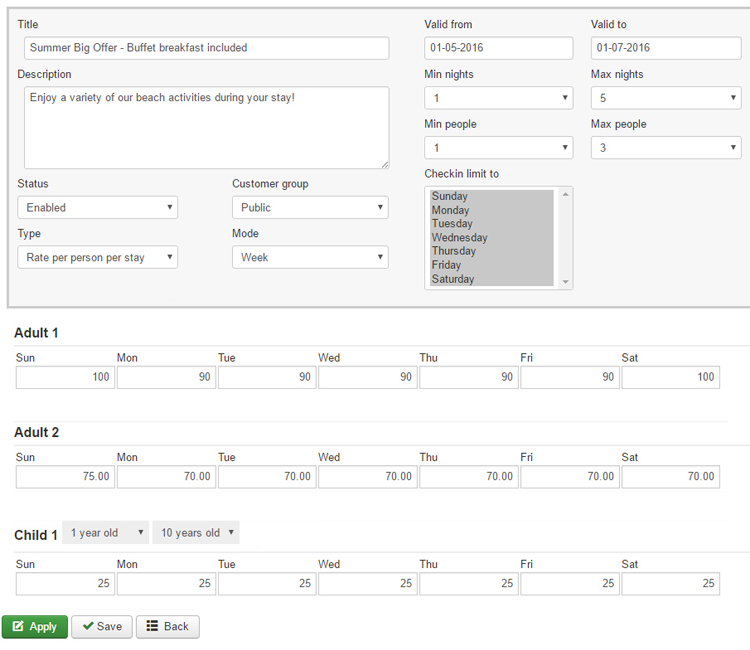This screenshot has width=750, height=650.
Task: Click the Save button
Action: point(101,626)
